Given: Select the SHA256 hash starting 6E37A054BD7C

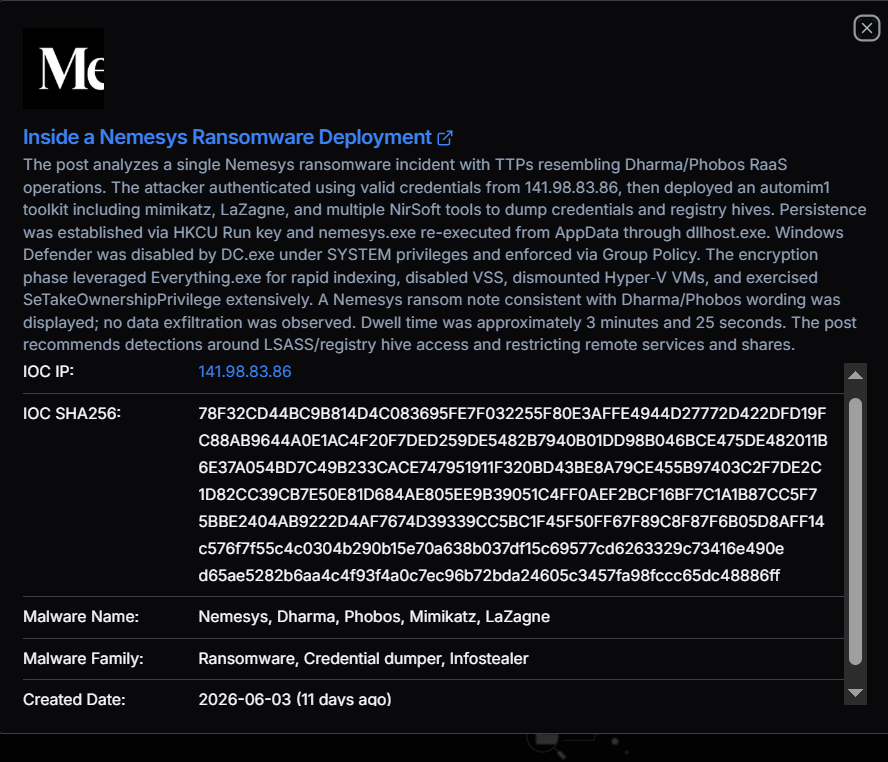Looking at the screenshot, I should click(x=510, y=468).
